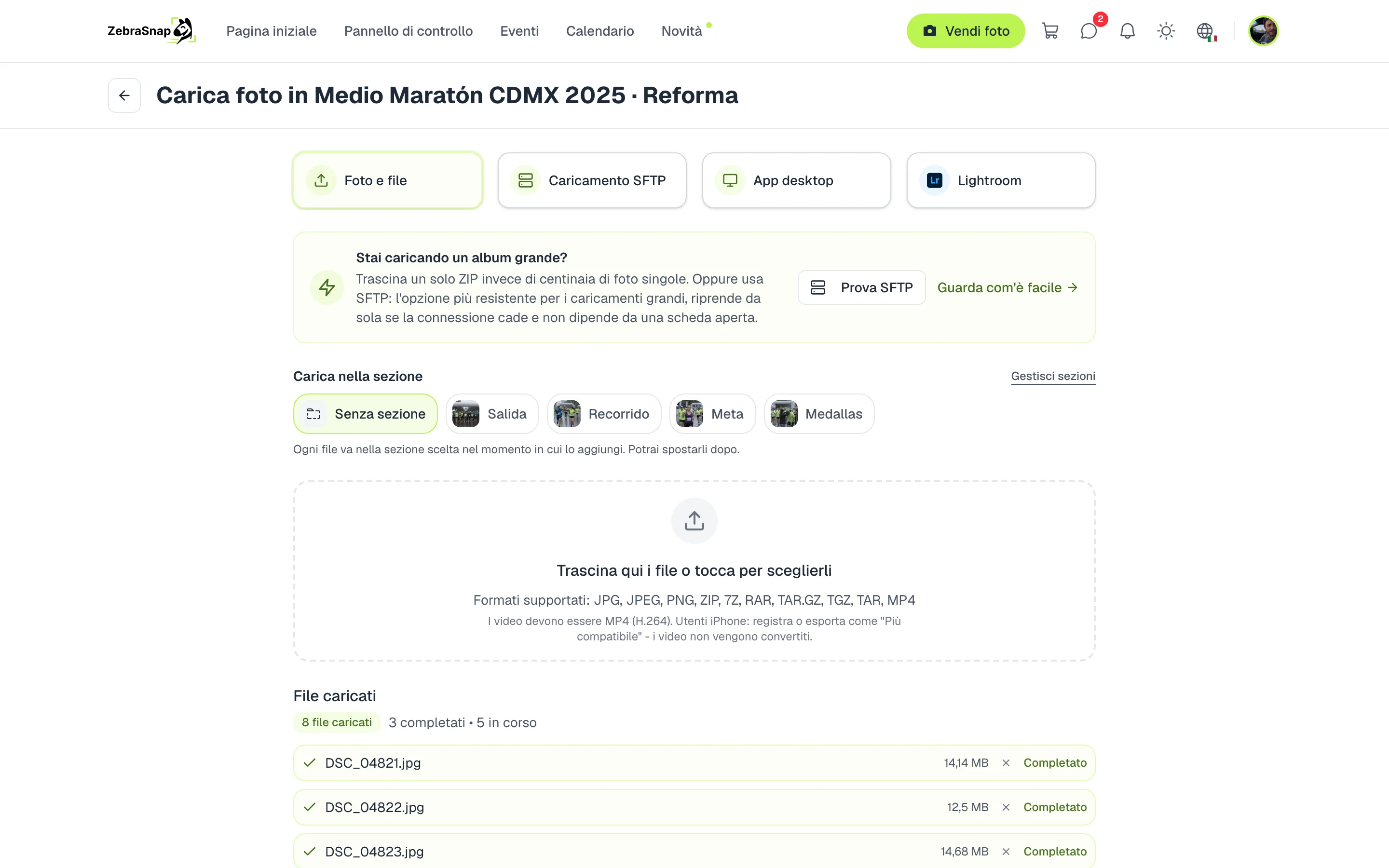Select the Recorrido section
Image resolution: width=1389 pixels, height=868 pixels.
pos(604,414)
